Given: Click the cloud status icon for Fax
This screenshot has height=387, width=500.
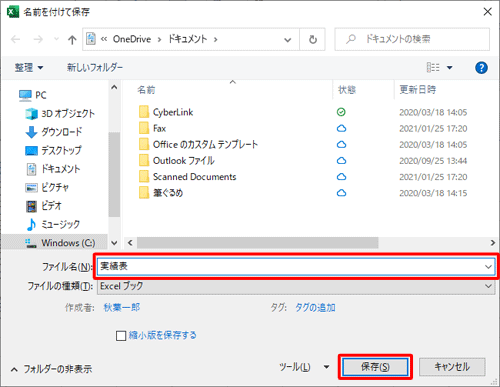Looking at the screenshot, I should tap(341, 128).
